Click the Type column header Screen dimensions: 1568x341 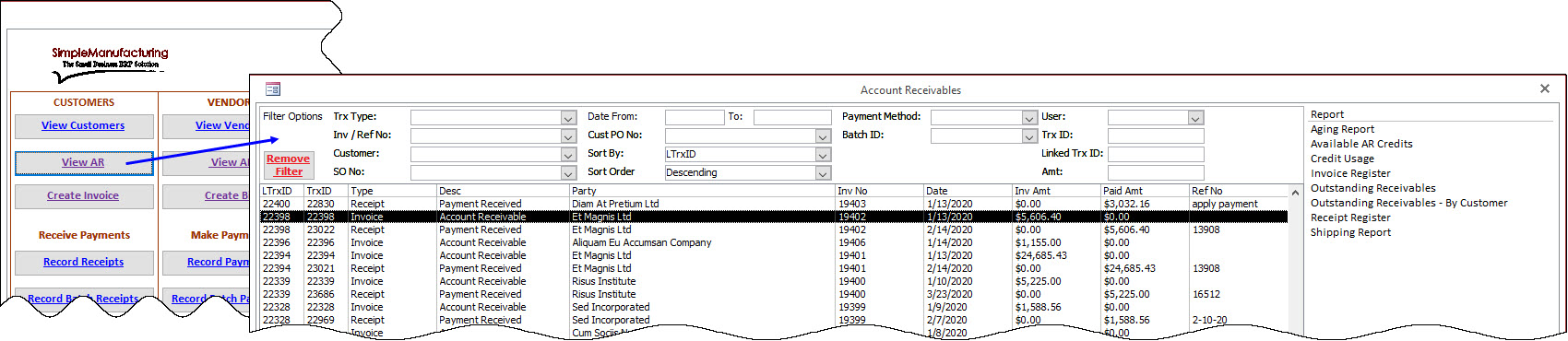pyautogui.click(x=393, y=191)
